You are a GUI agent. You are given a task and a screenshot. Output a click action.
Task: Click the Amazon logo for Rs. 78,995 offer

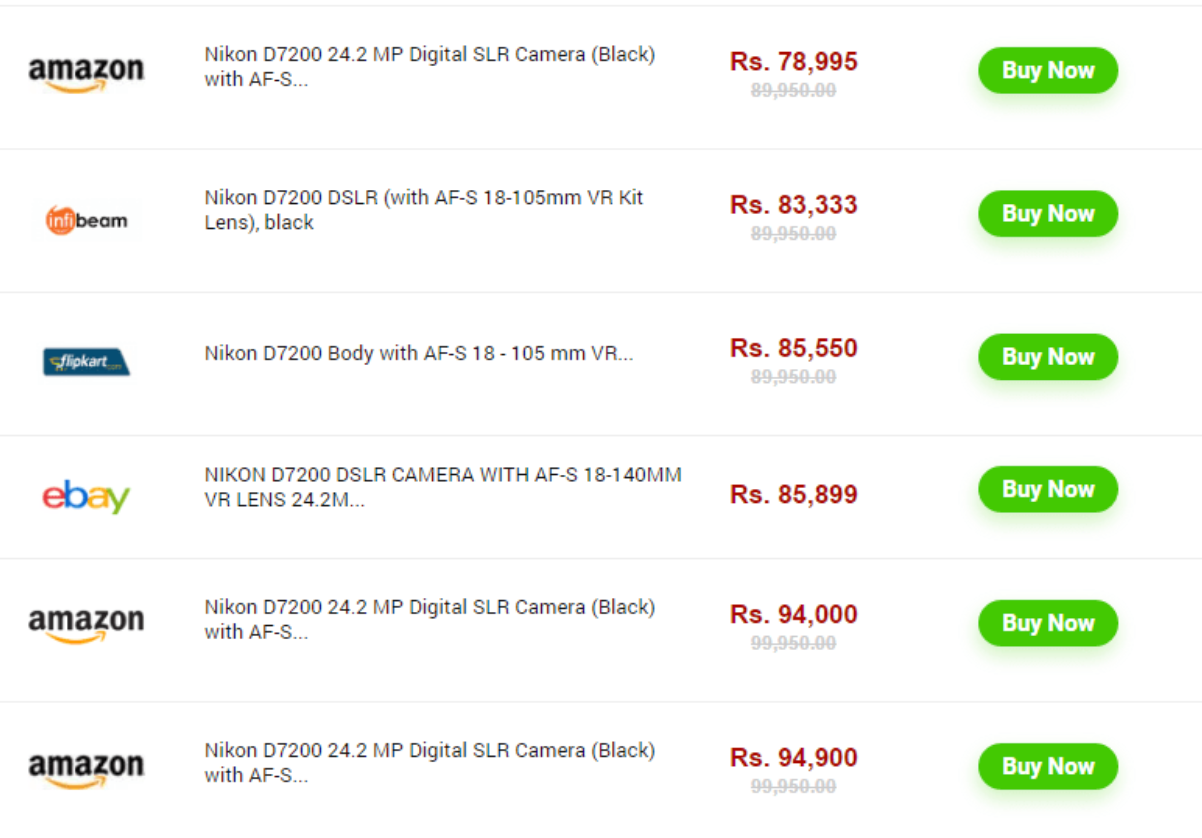point(86,72)
